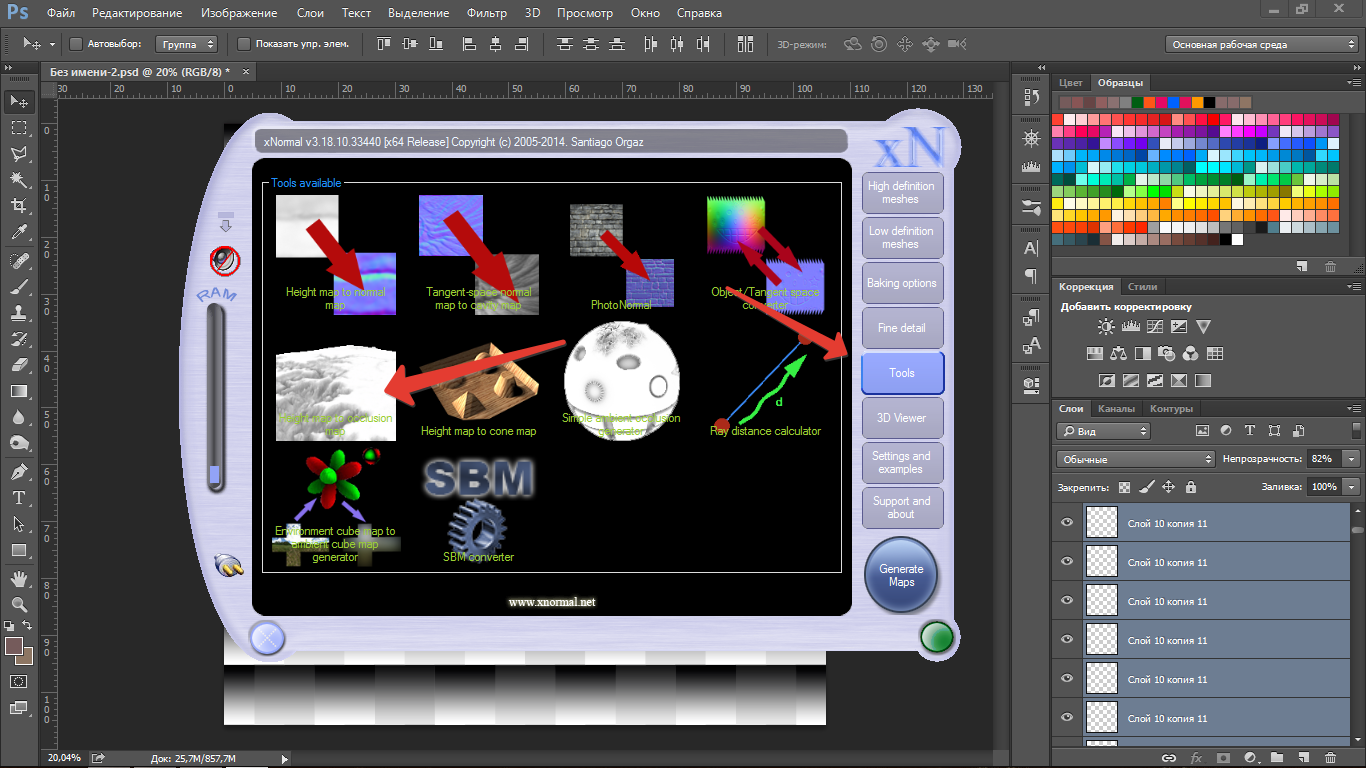1366x768 pixels.
Task: Open the Фильтр menu
Action: pyautogui.click(x=486, y=13)
